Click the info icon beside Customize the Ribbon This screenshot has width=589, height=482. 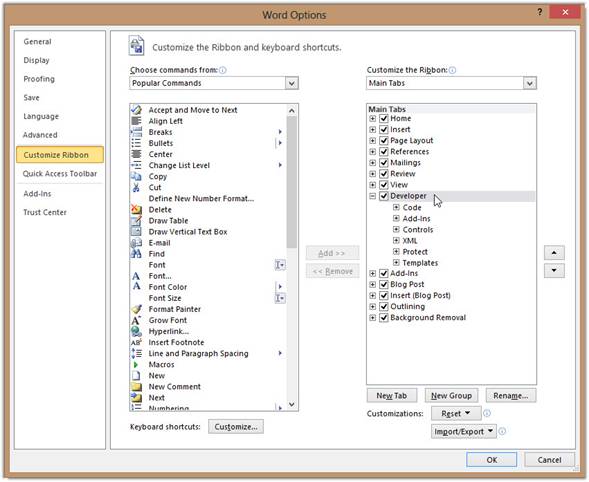[x=452, y=70]
